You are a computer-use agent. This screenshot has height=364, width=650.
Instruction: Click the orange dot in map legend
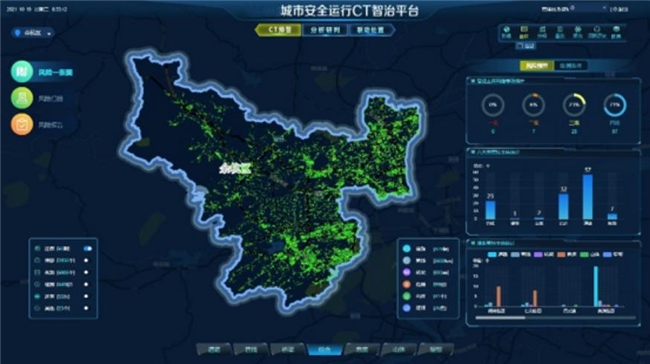[x=407, y=284]
